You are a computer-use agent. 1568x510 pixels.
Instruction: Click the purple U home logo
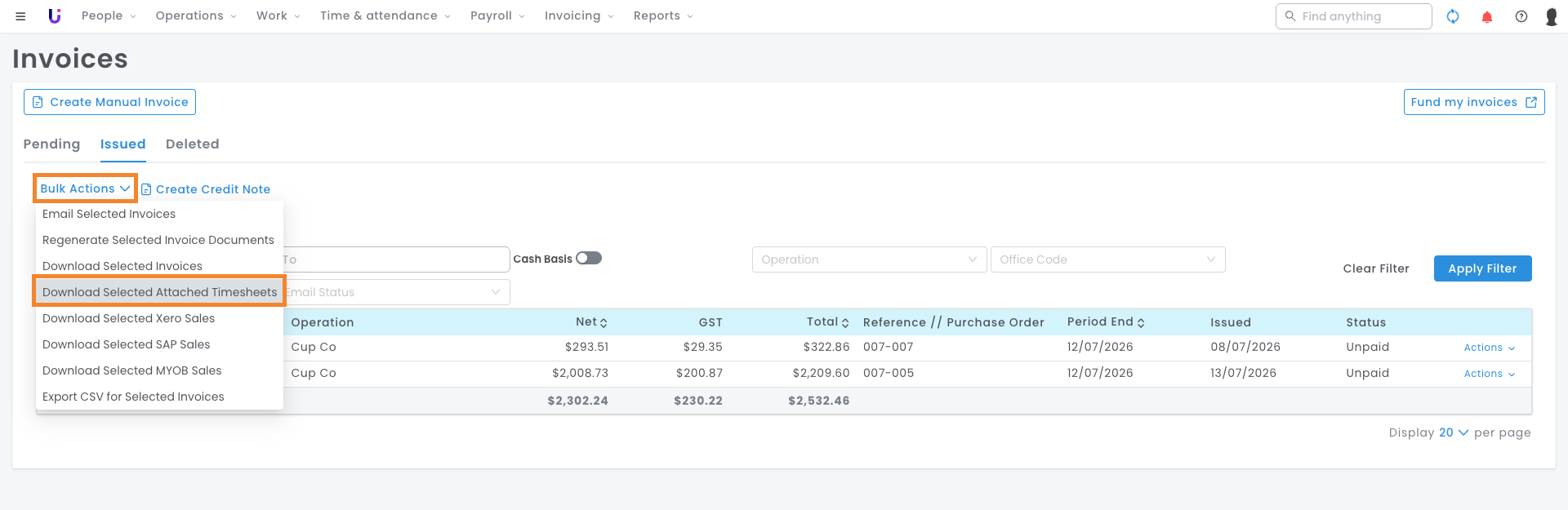tap(55, 16)
